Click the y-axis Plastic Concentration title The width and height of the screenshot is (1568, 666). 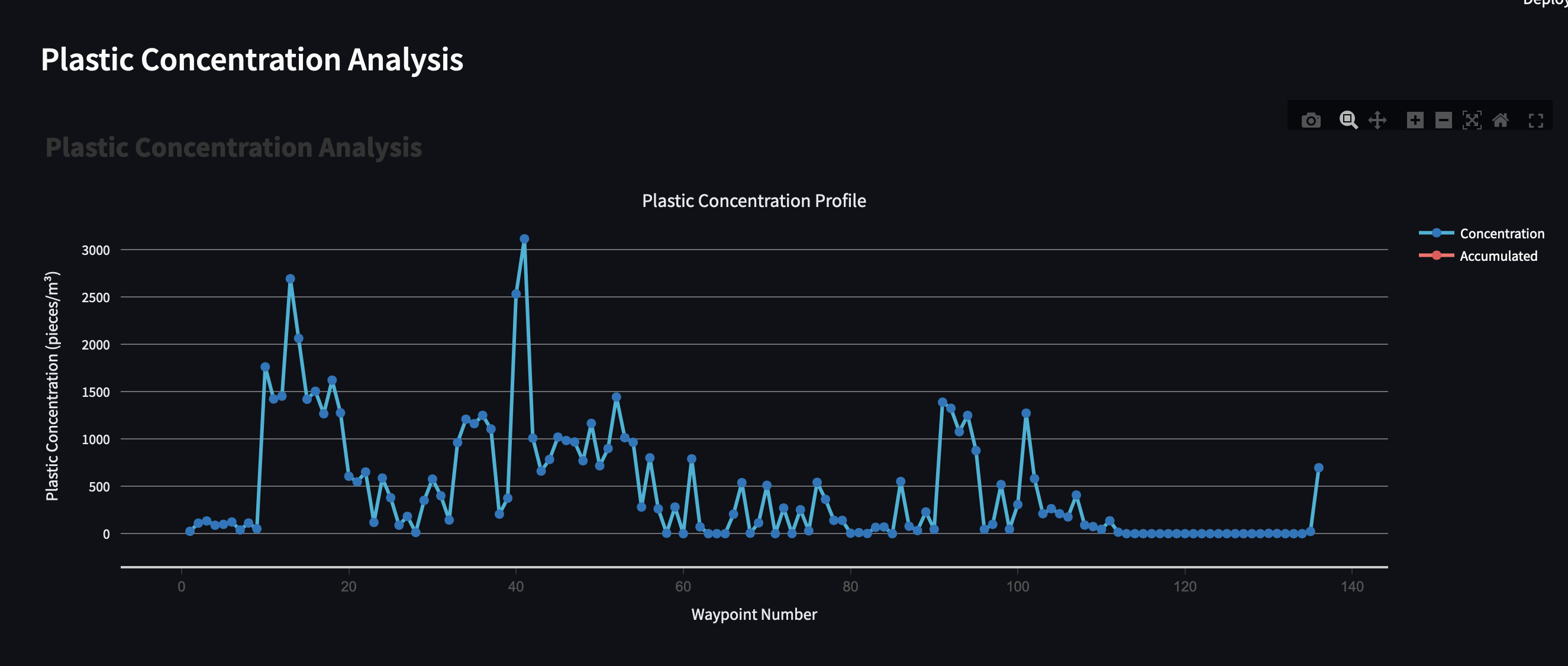click(52, 386)
